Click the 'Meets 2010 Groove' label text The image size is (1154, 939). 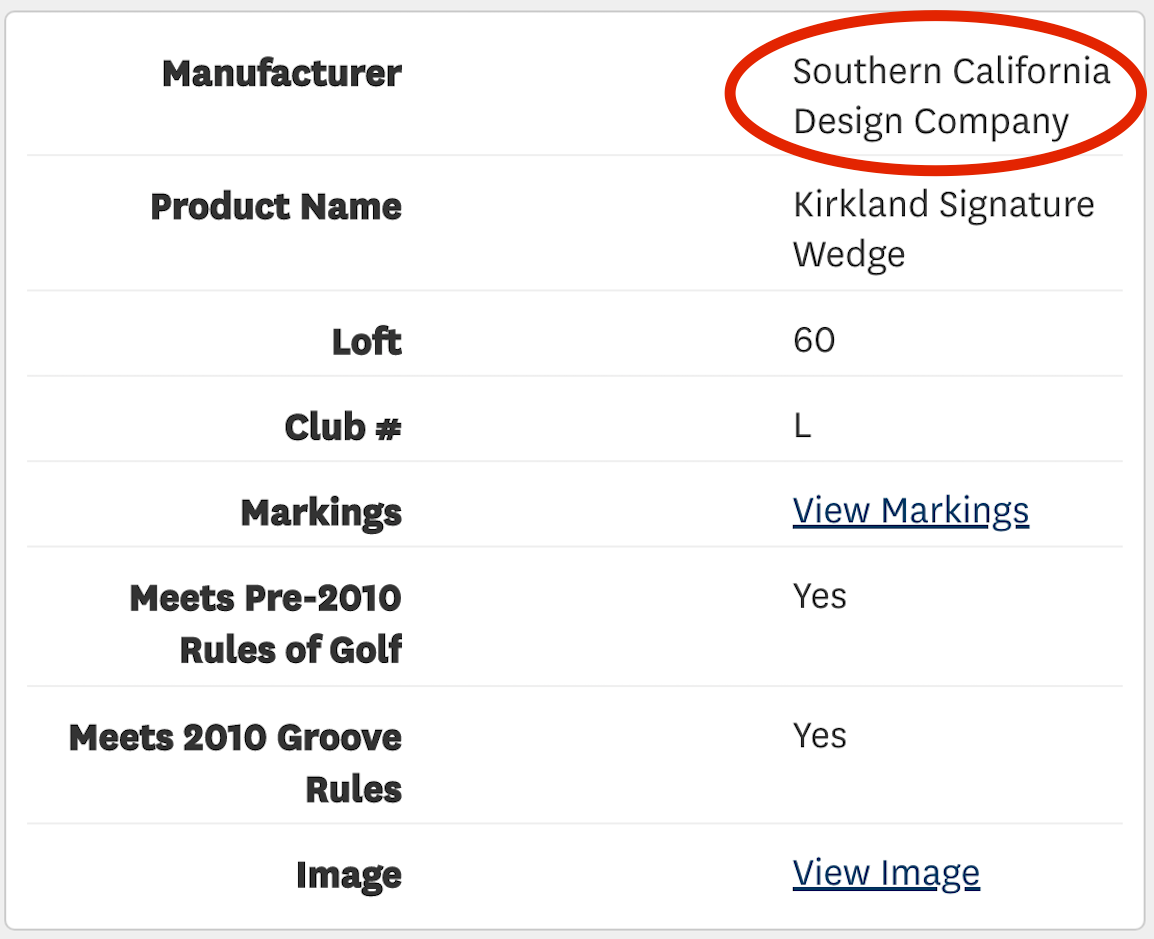(235, 738)
